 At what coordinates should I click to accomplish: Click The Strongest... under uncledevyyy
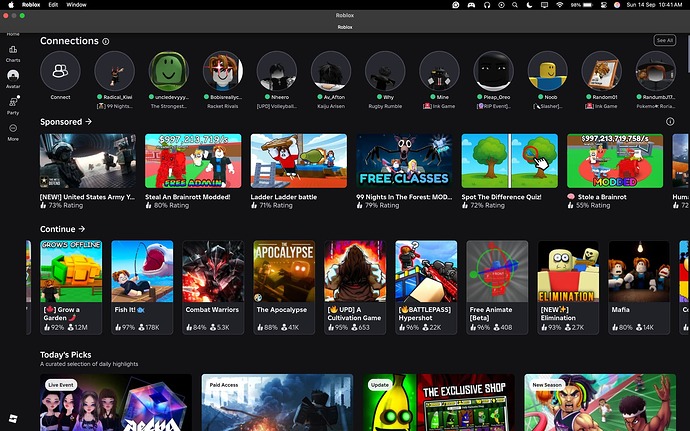pos(169,106)
